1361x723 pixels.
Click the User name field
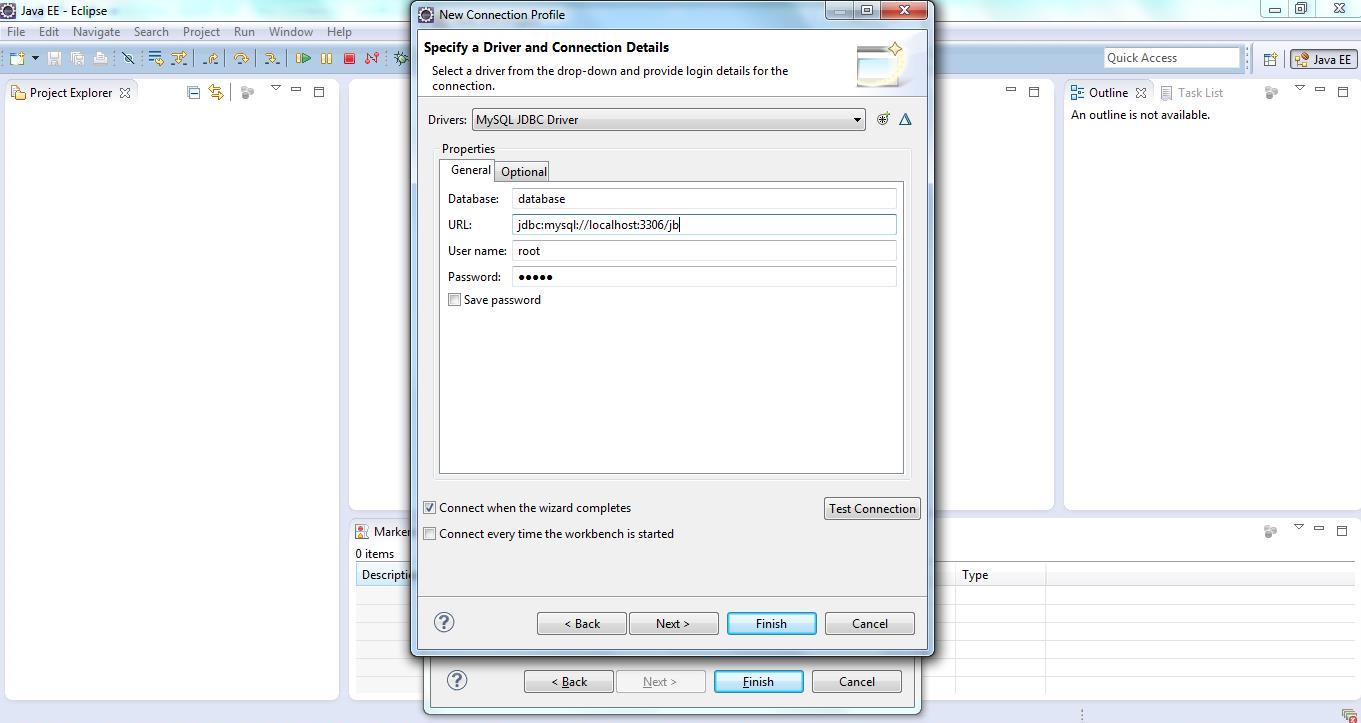[704, 251]
